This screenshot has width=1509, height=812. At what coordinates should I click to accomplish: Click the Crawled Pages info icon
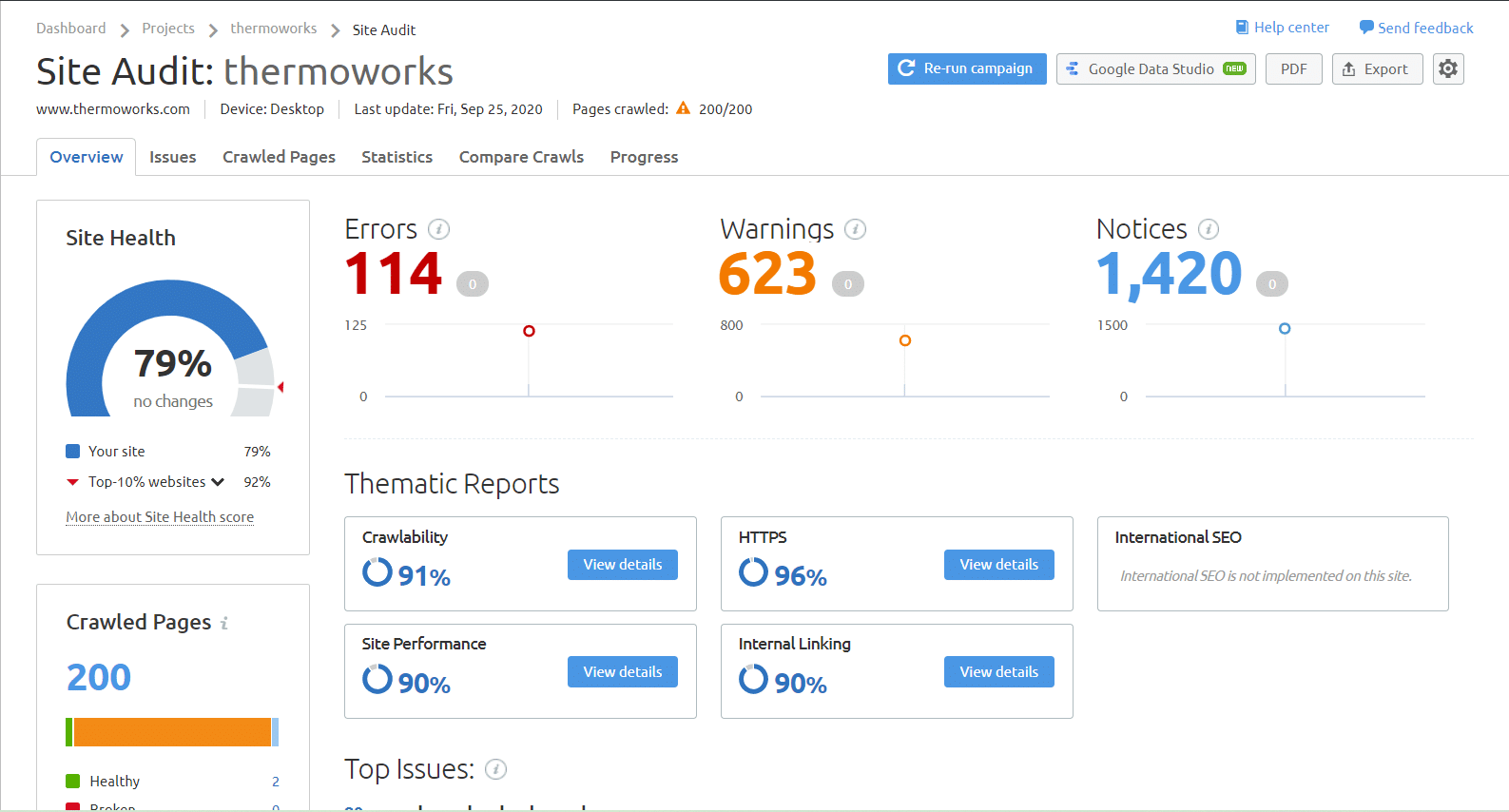tap(224, 624)
